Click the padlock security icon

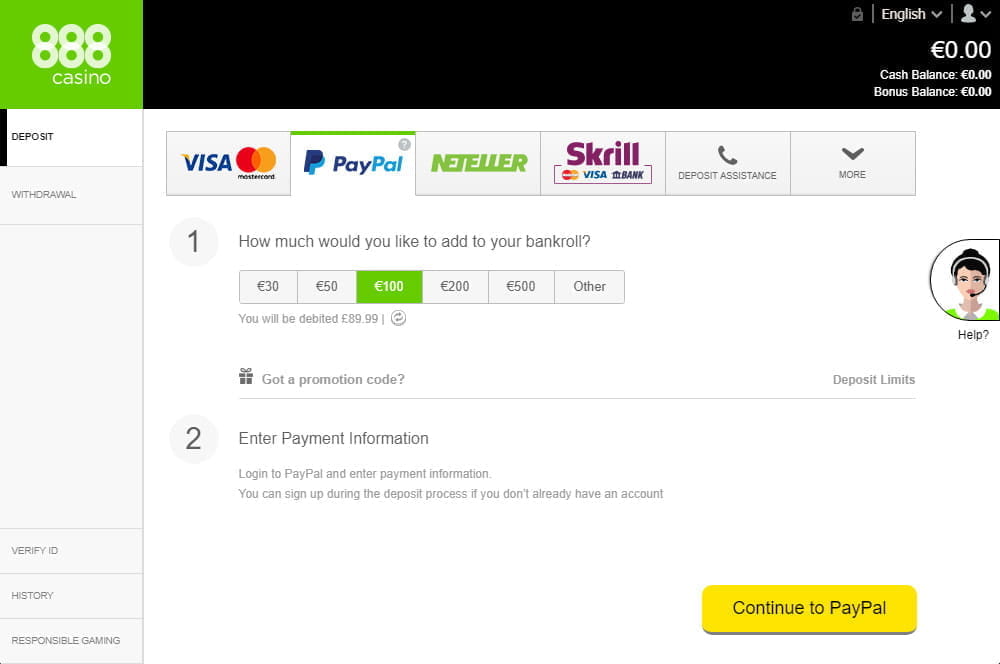click(x=857, y=14)
